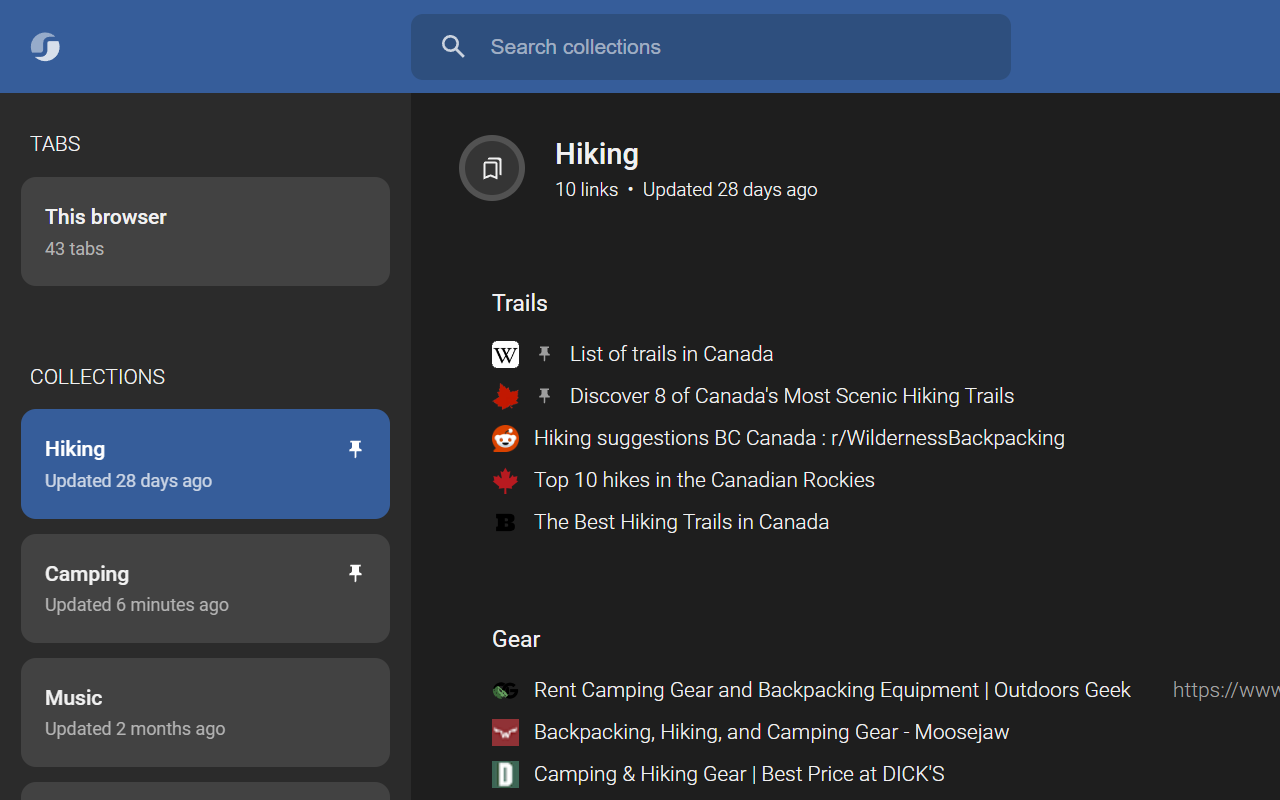
Task: Open the Hiking collection cover icon
Action: [x=491, y=168]
